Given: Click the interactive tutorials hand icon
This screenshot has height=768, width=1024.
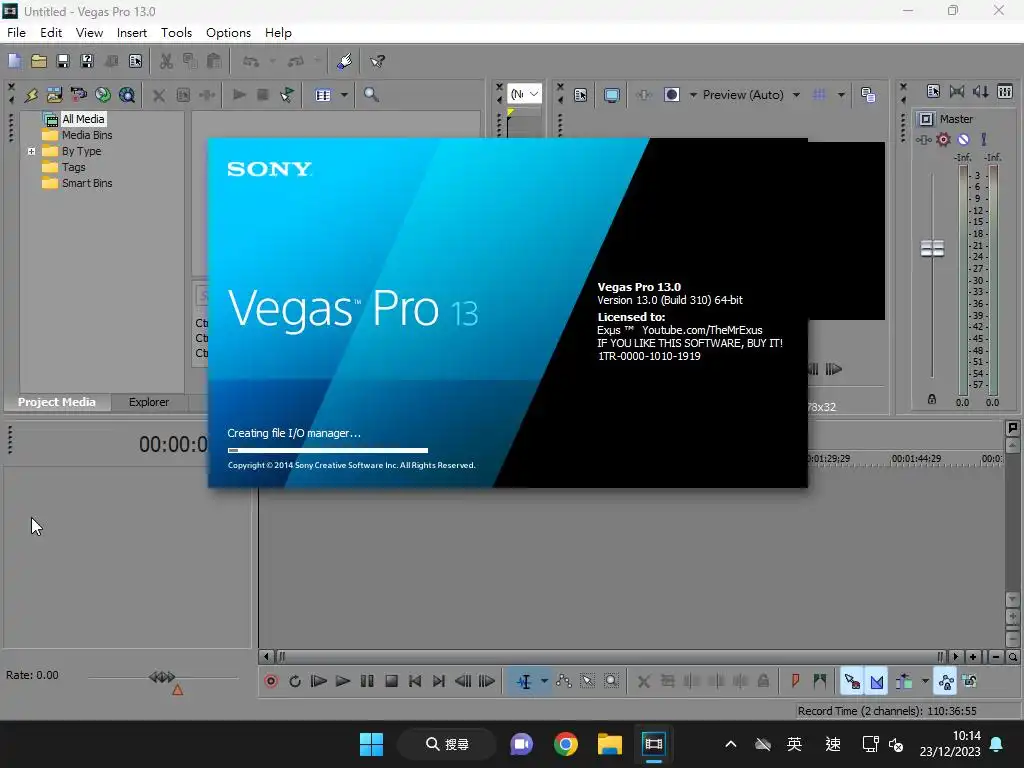Looking at the screenshot, I should [345, 61].
